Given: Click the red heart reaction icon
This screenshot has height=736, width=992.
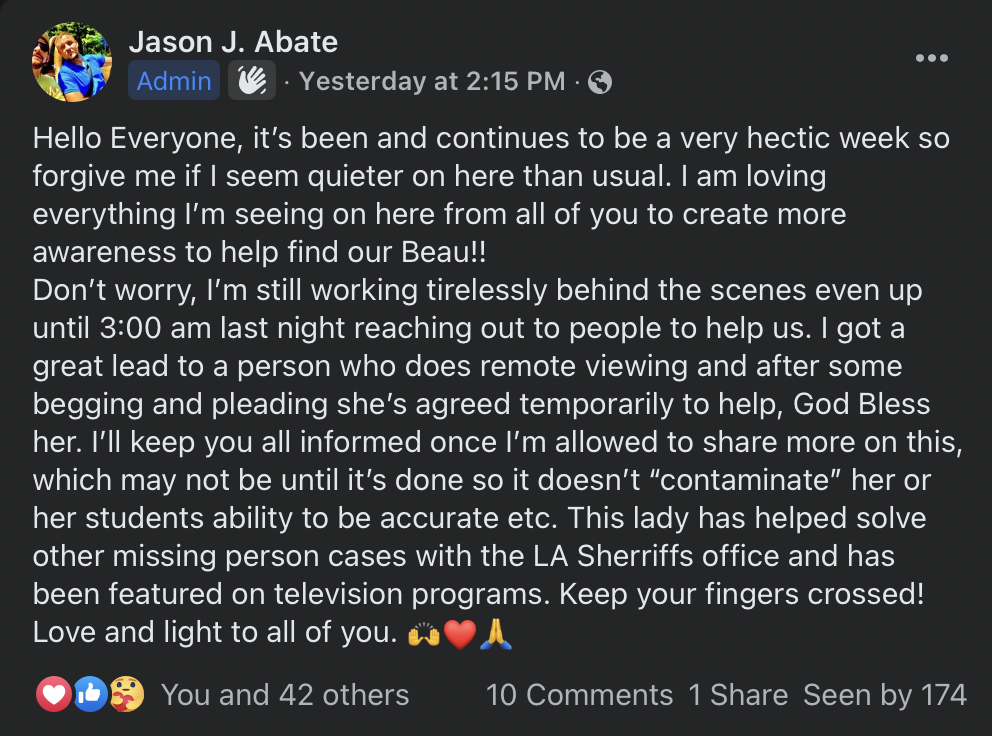Looking at the screenshot, I should pos(52,694).
